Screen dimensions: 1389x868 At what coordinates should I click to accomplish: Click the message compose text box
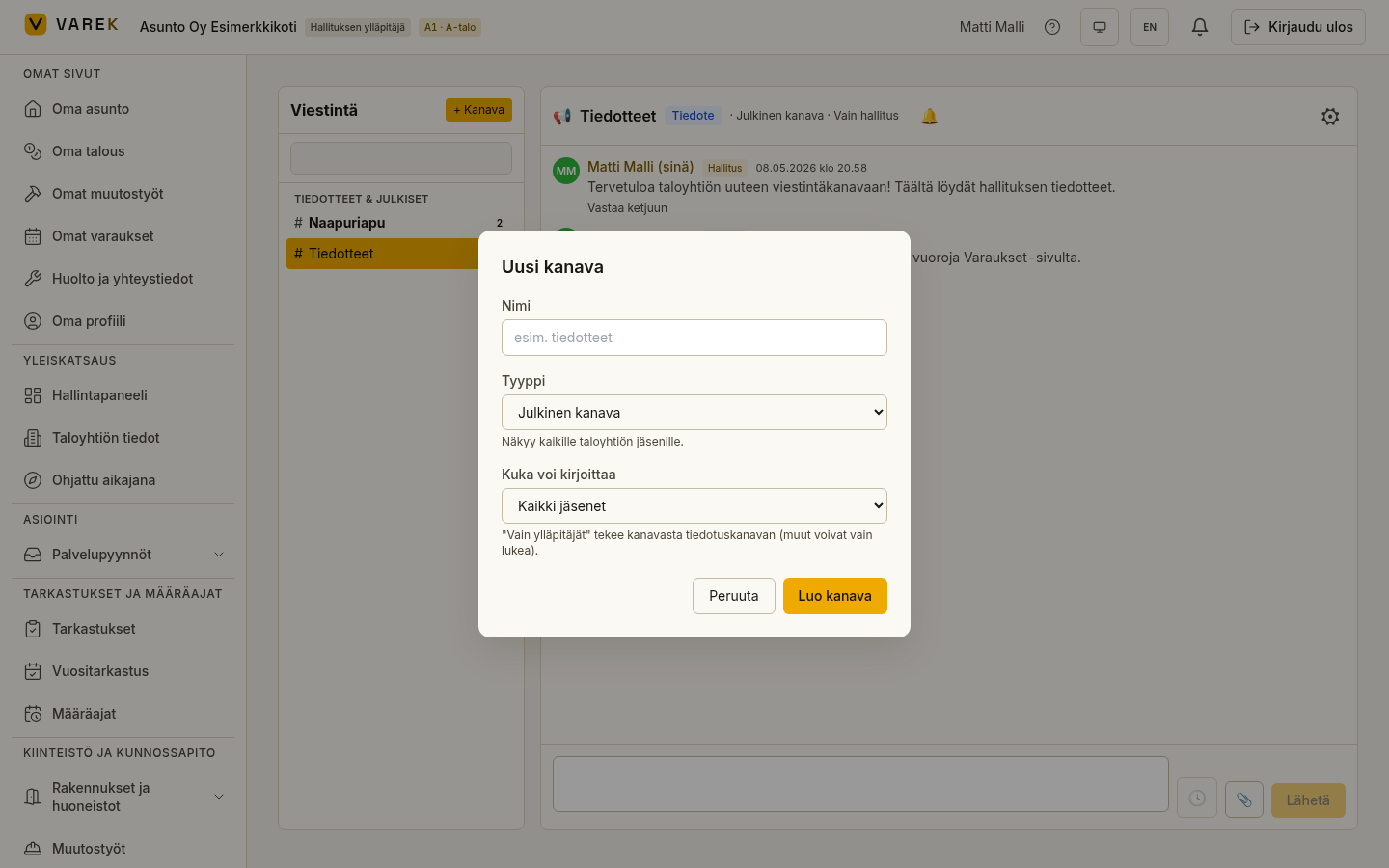click(860, 784)
